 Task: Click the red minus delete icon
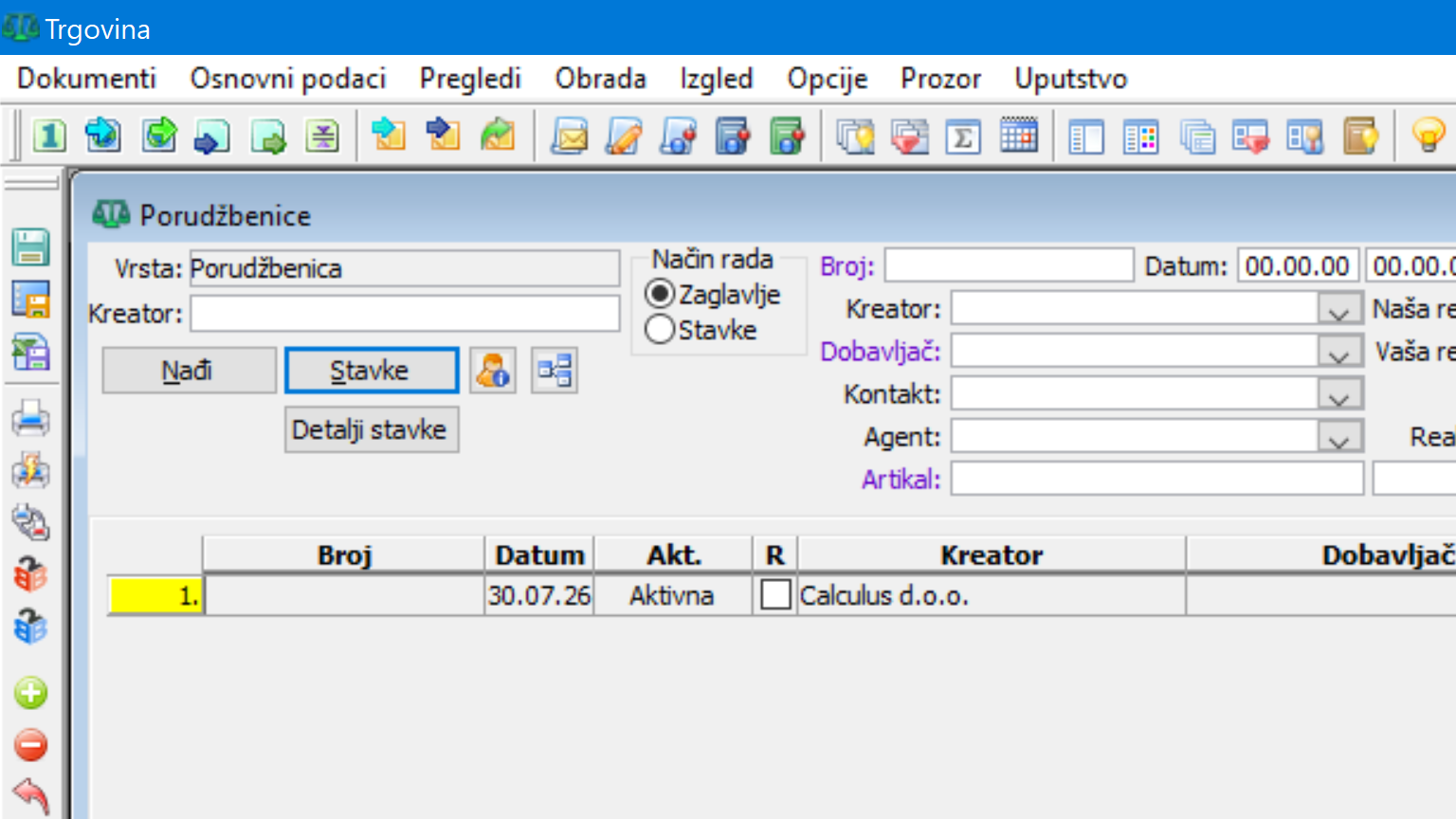(31, 744)
